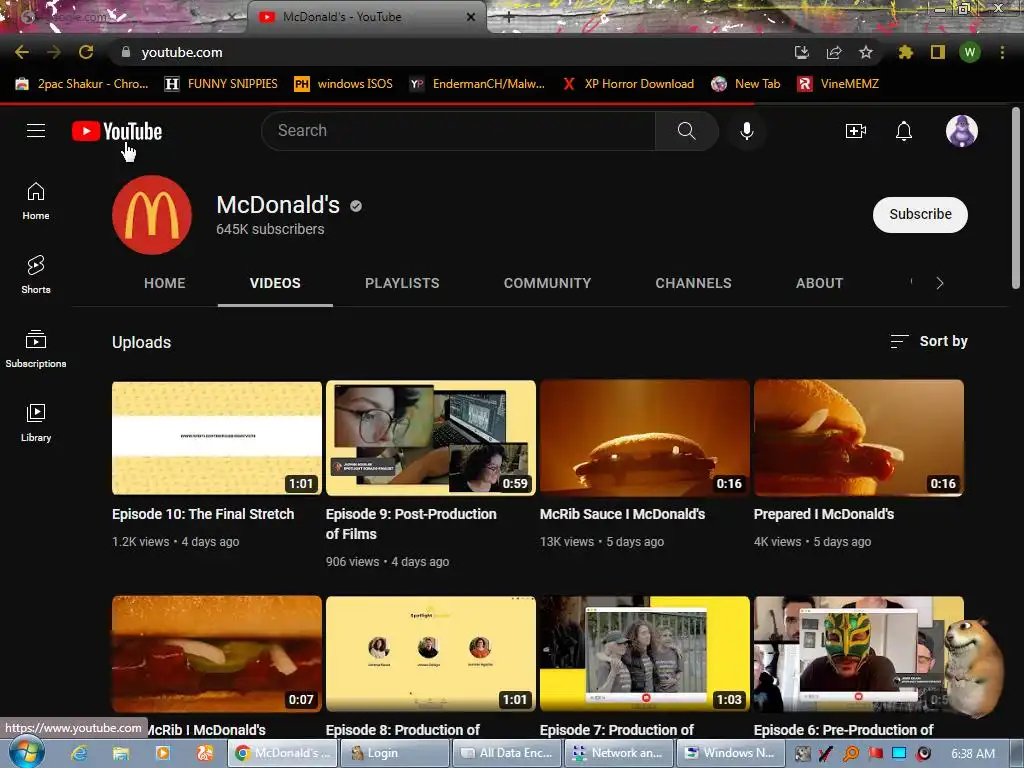Open Shorts in the sidebar
1024x768 pixels.
(x=36, y=275)
